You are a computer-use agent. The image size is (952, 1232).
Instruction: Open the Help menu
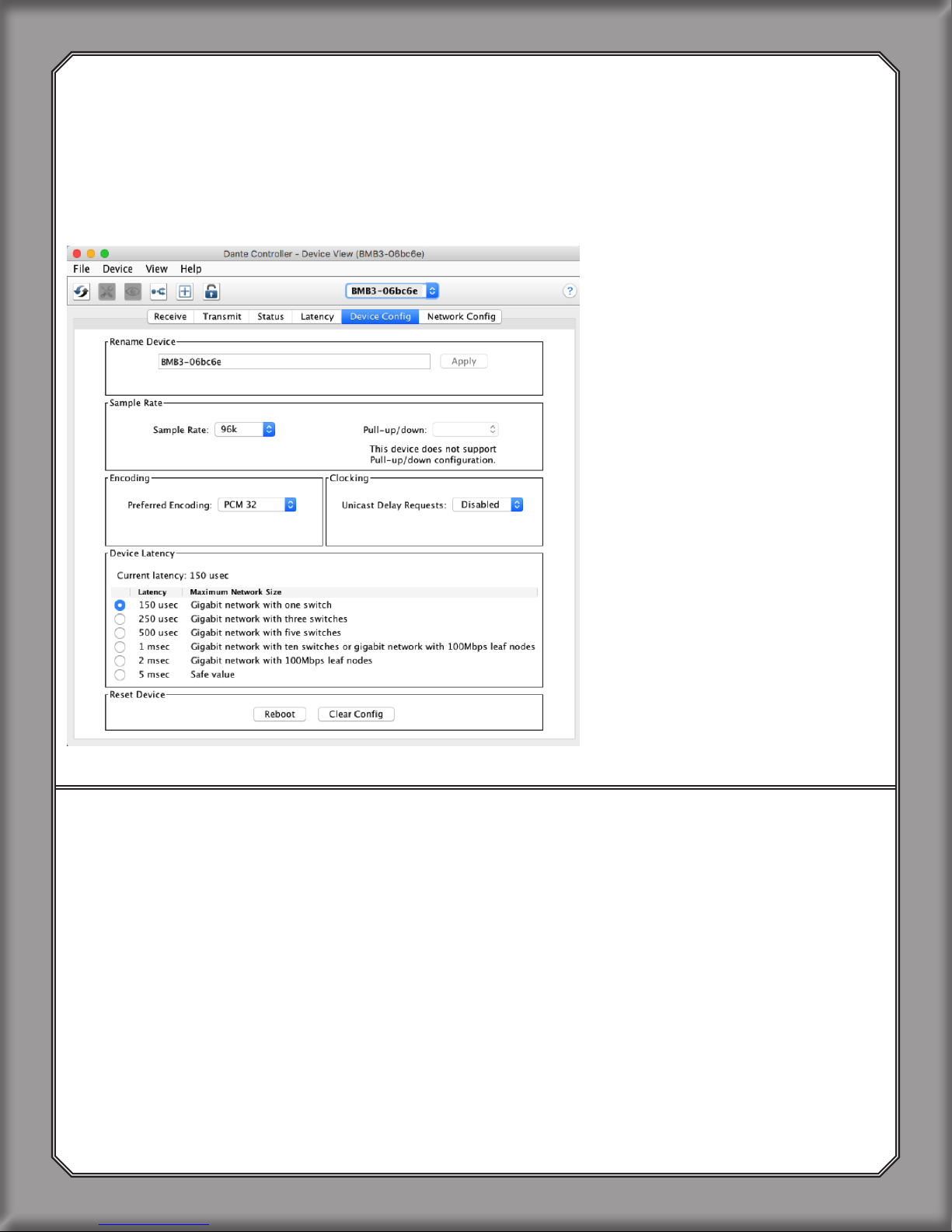click(191, 269)
